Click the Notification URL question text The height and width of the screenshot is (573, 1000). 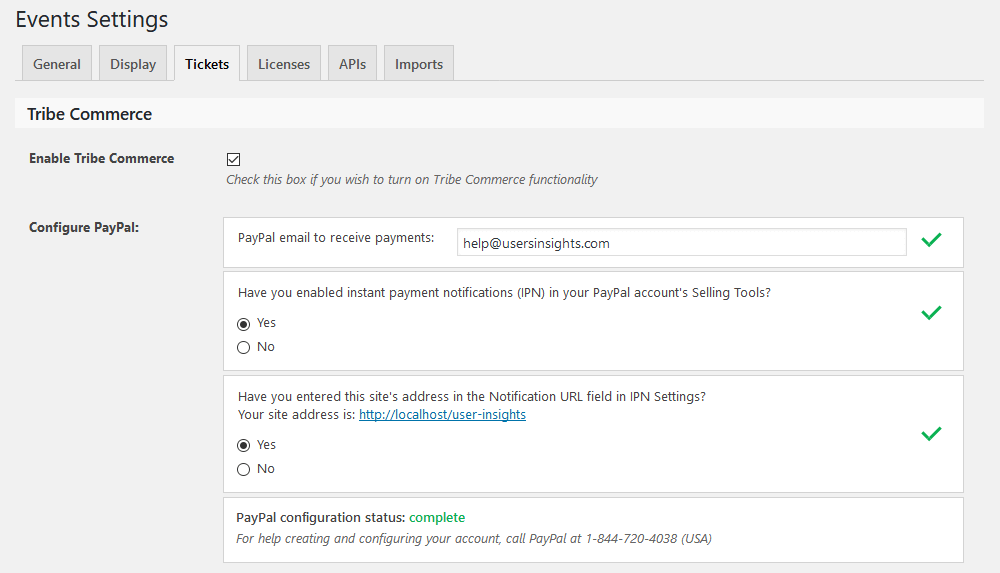coord(471,396)
